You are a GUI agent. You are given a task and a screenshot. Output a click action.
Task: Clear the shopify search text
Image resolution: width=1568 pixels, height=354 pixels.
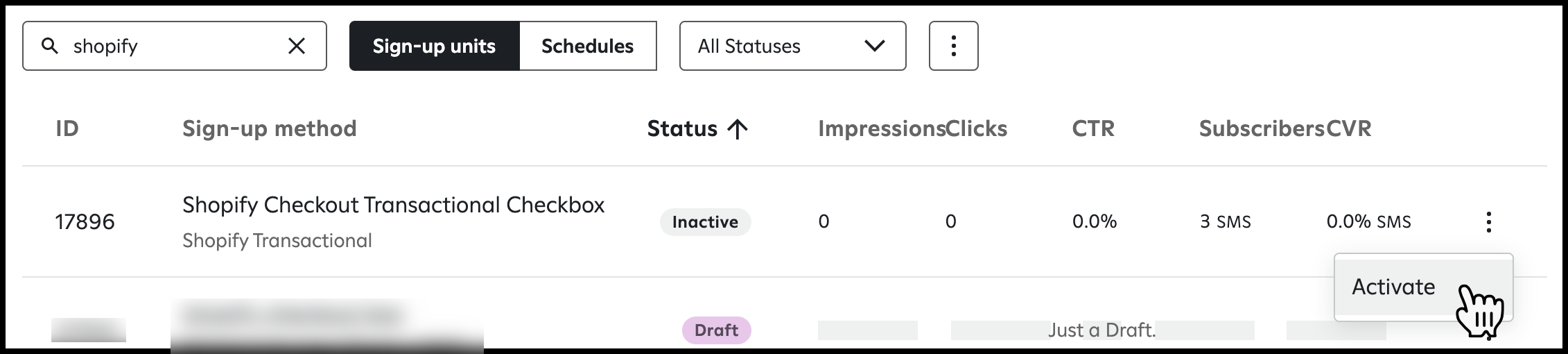[x=297, y=46]
